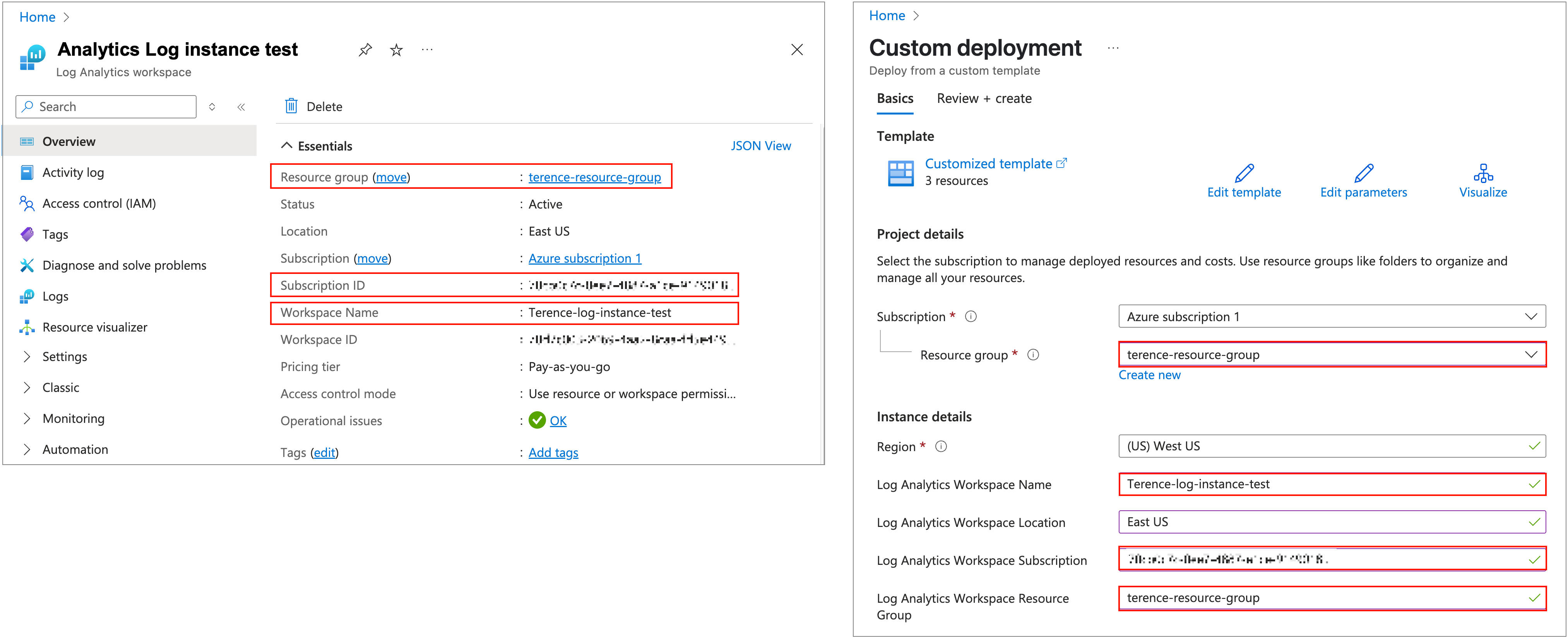Open the Resource group dropdown
The height and width of the screenshot is (643, 1568).
[x=1331, y=355]
